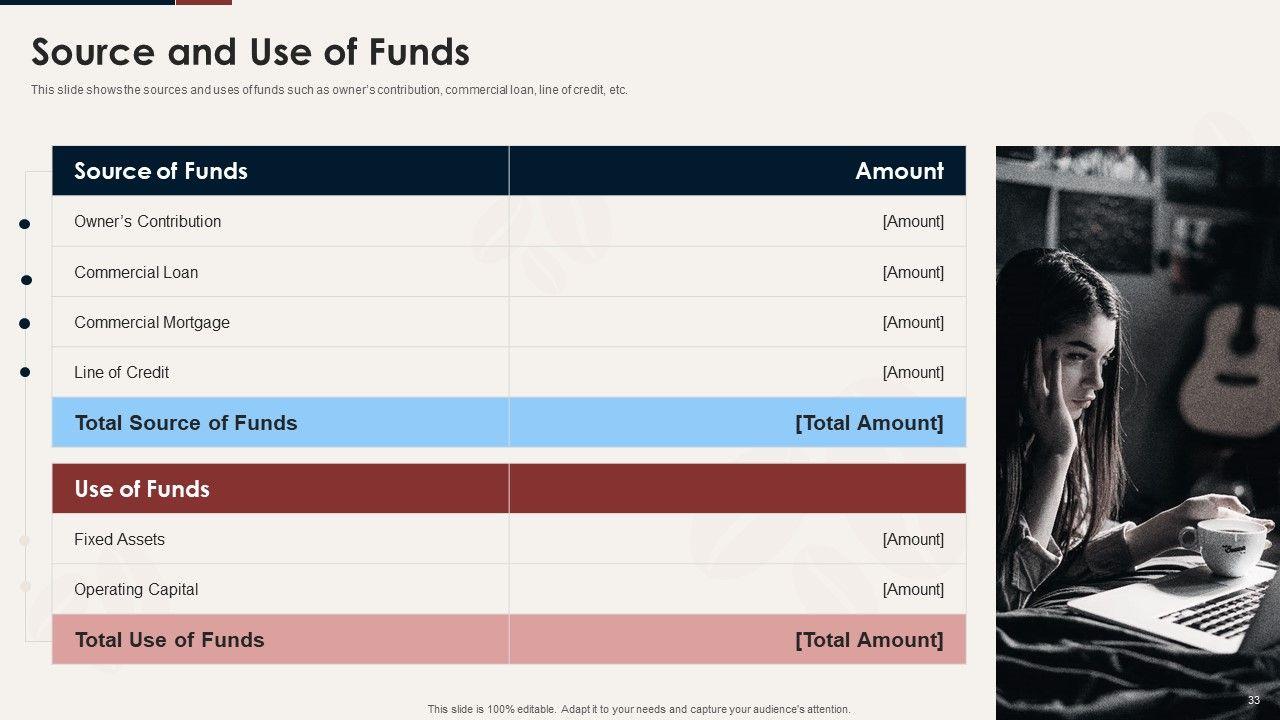Select the "Fixed Assets" row label
1280x720 pixels.
[119, 539]
